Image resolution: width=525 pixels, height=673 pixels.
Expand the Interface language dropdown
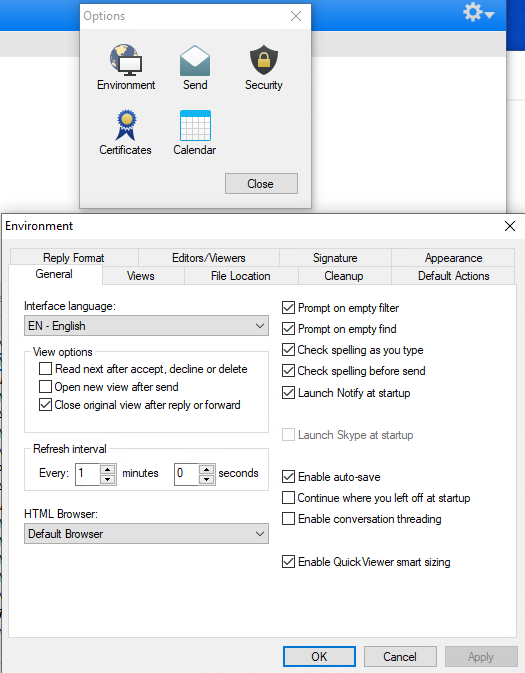click(146, 326)
